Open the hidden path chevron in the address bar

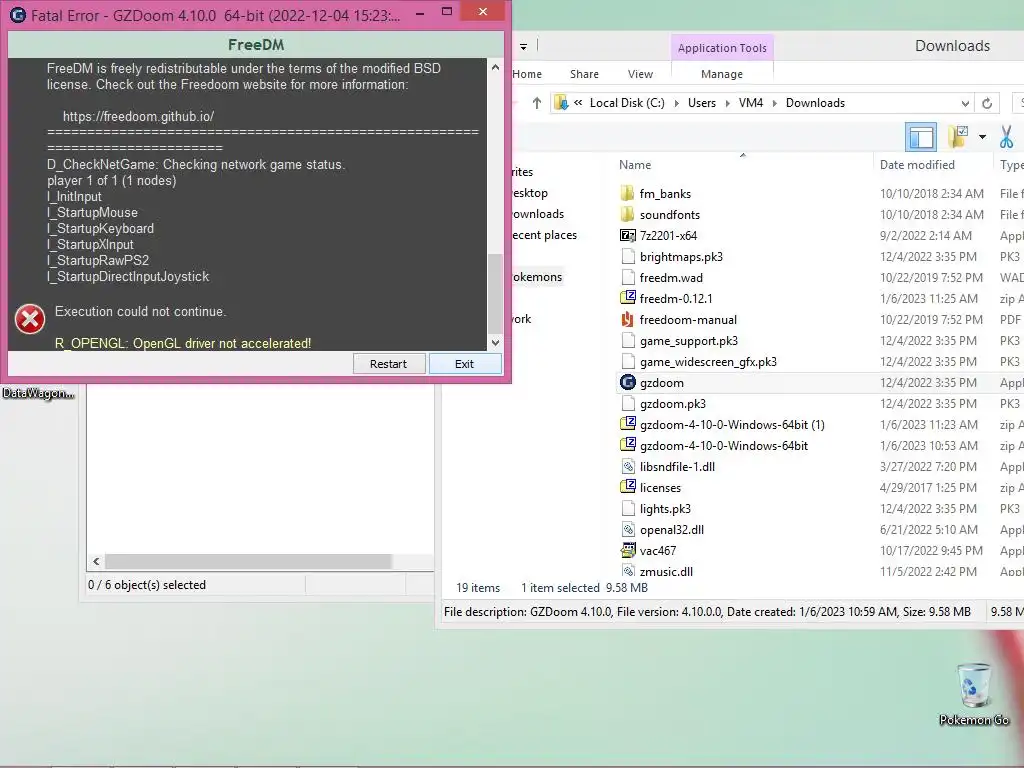tap(578, 103)
